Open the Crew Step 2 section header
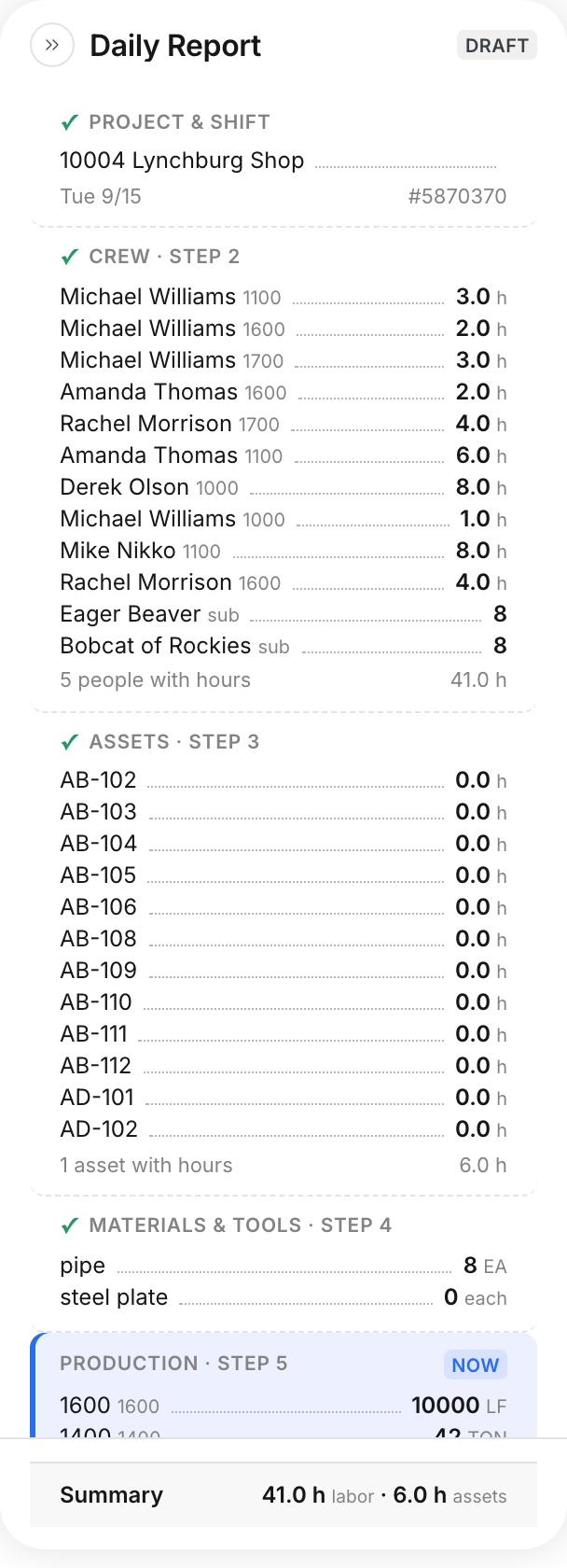 click(164, 257)
